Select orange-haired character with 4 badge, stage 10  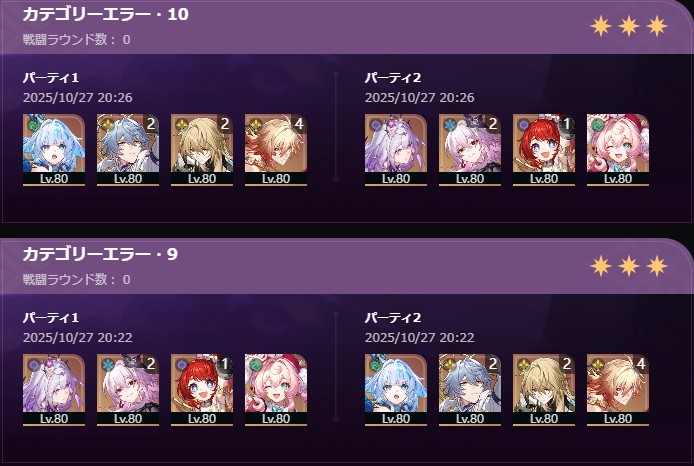276,150
